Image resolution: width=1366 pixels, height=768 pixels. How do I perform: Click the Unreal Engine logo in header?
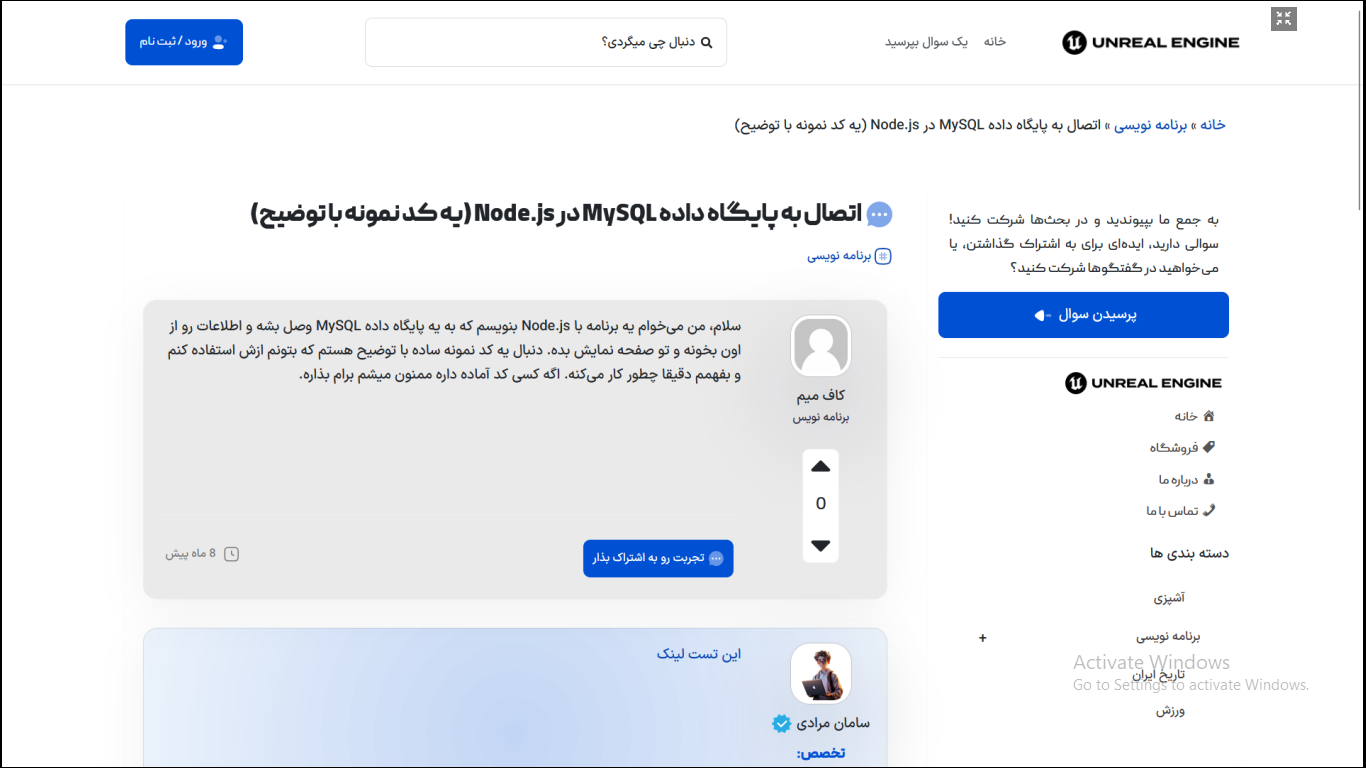(x=1150, y=42)
